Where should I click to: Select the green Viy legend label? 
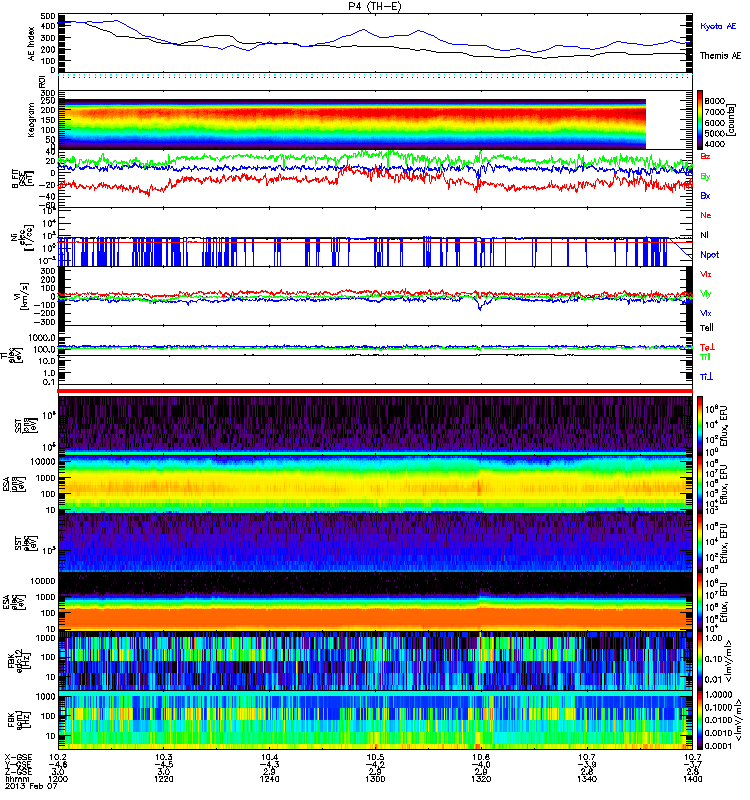(706, 294)
